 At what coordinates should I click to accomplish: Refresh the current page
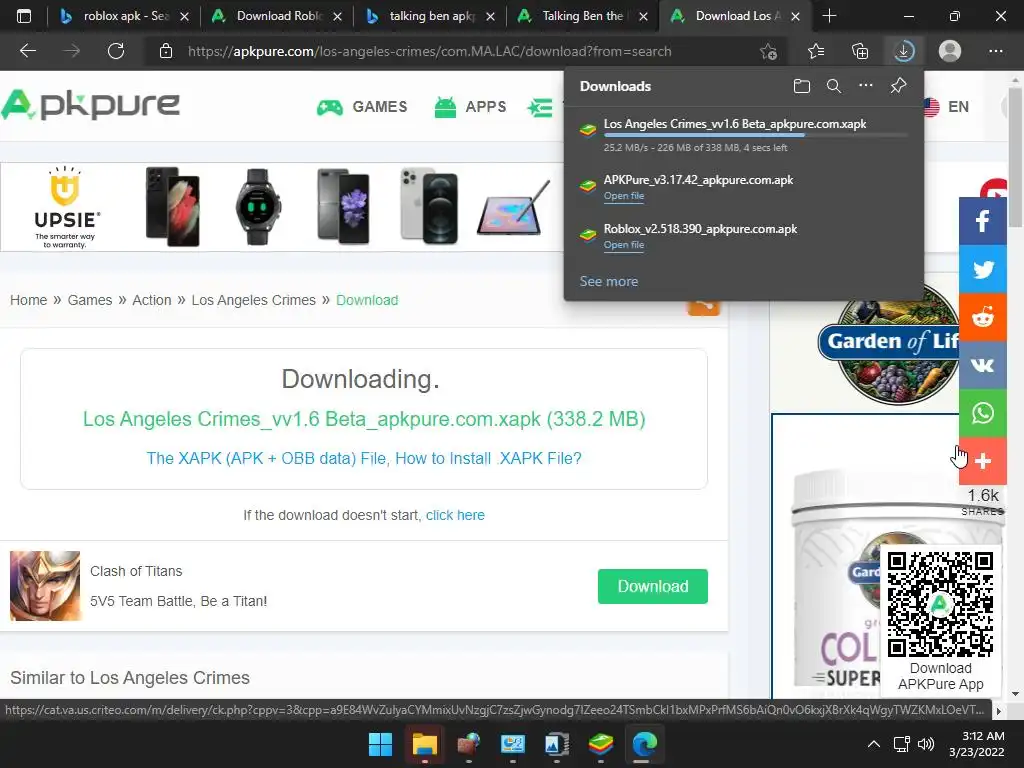coord(116,51)
